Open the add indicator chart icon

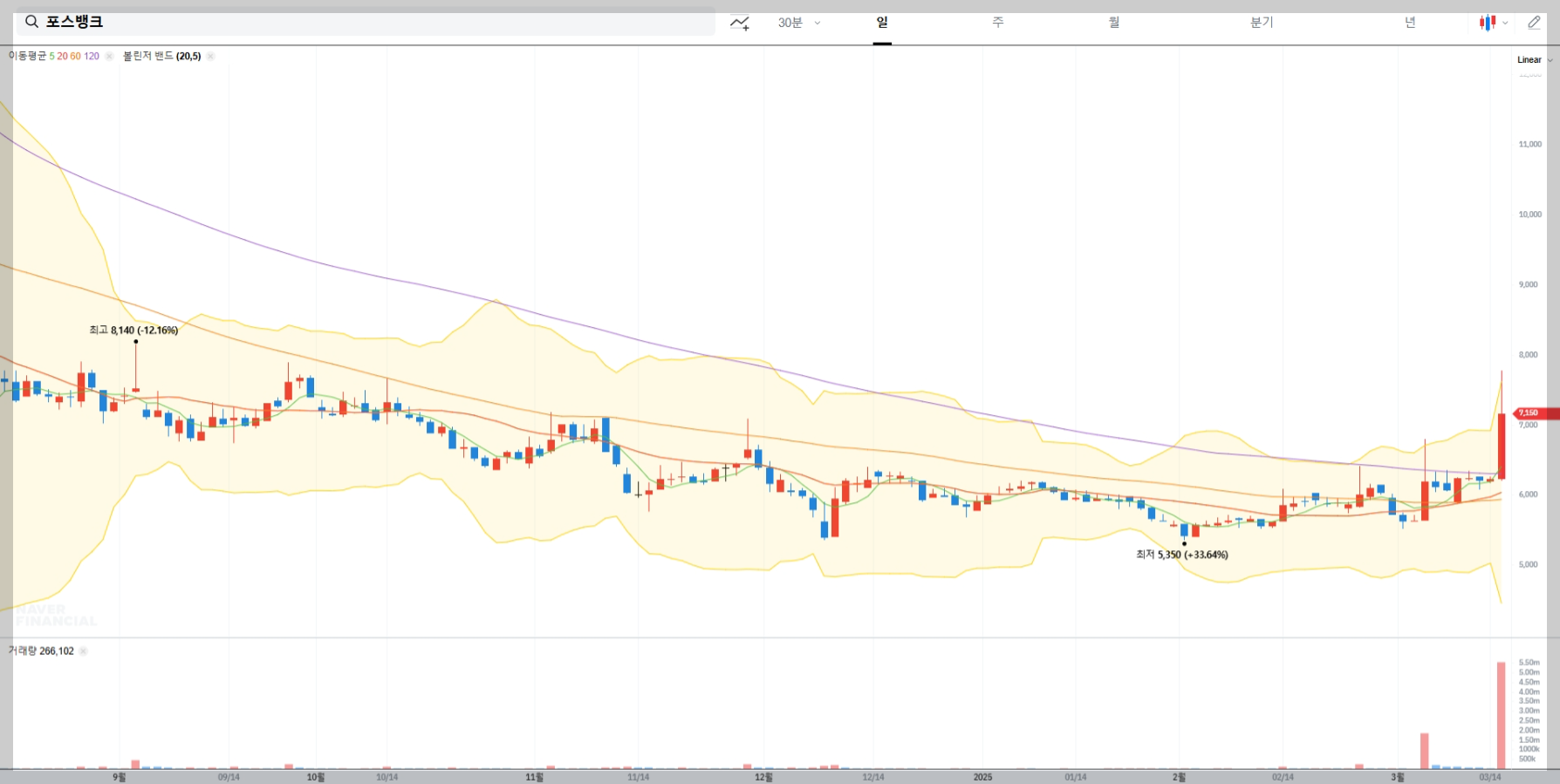[740, 23]
